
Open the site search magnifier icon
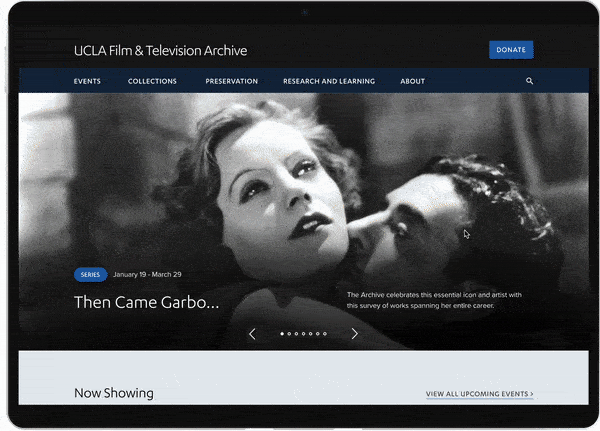(529, 81)
